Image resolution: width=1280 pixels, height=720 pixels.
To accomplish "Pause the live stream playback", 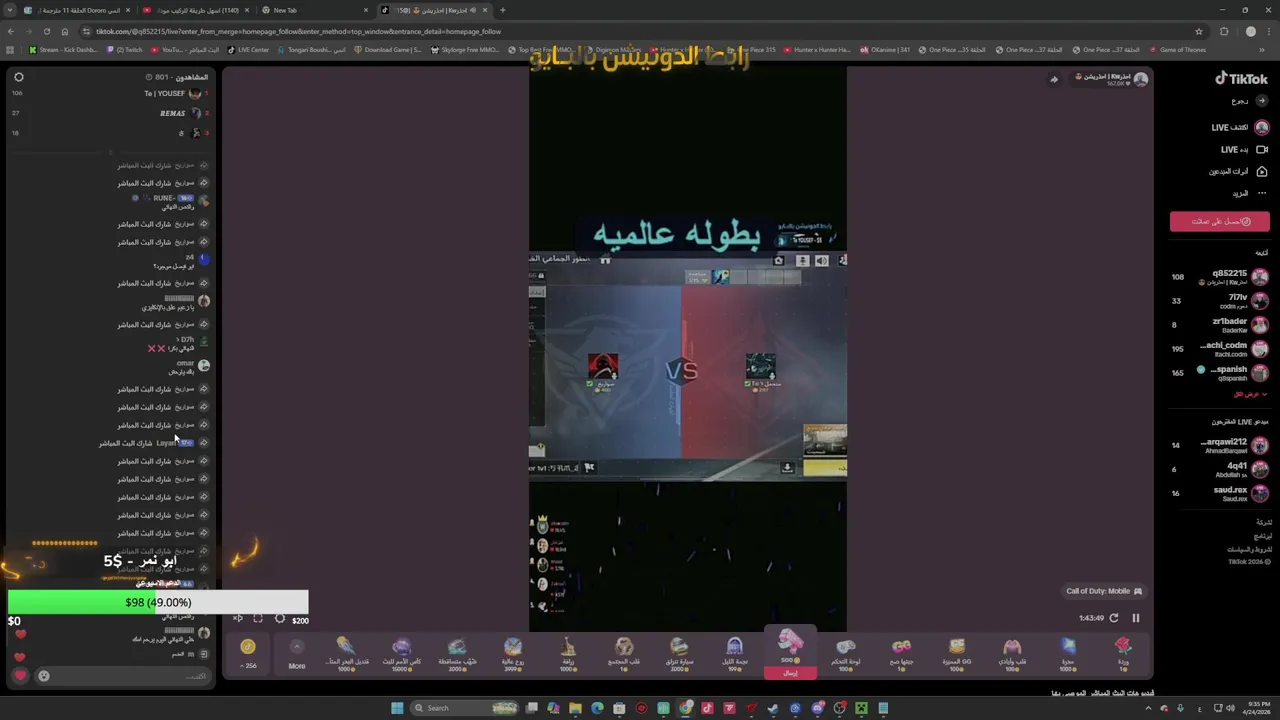I will pos(1135,618).
